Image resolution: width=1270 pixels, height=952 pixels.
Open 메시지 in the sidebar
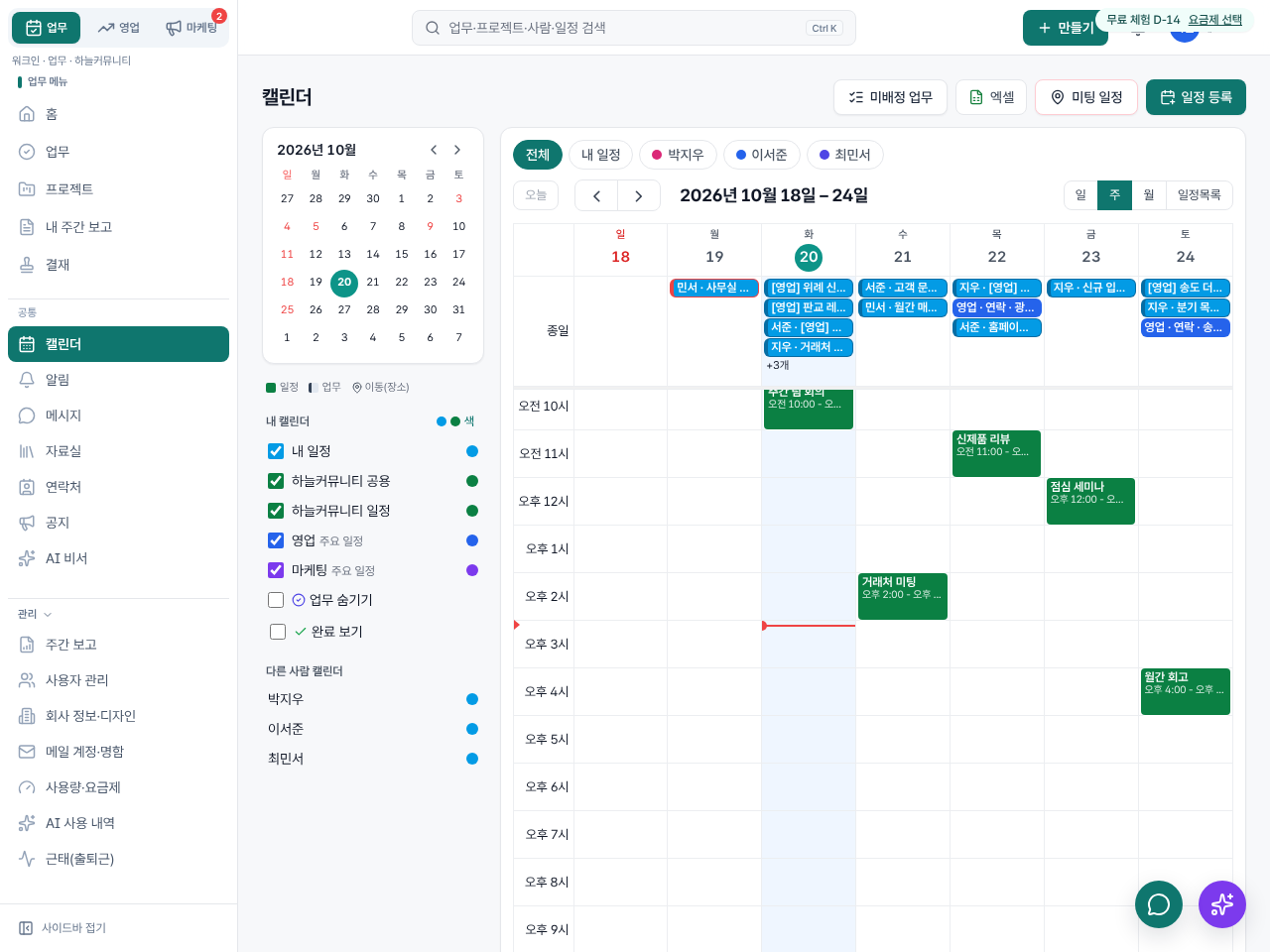pos(118,416)
